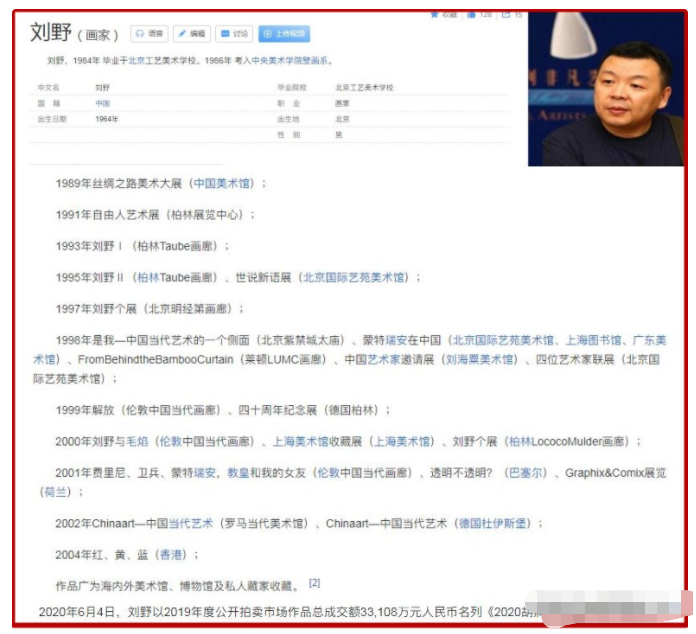Click the text 1997年刘野个展
The width and height of the screenshot is (696, 634).
point(96,309)
